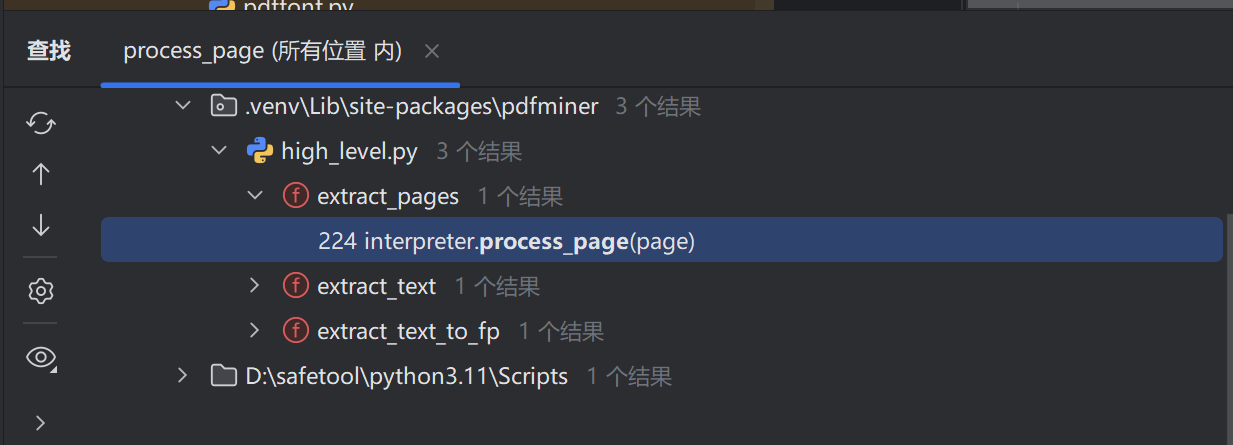Click the high_level.py Python file icon
Viewport: 1233px width, 445px height.
tap(260, 151)
